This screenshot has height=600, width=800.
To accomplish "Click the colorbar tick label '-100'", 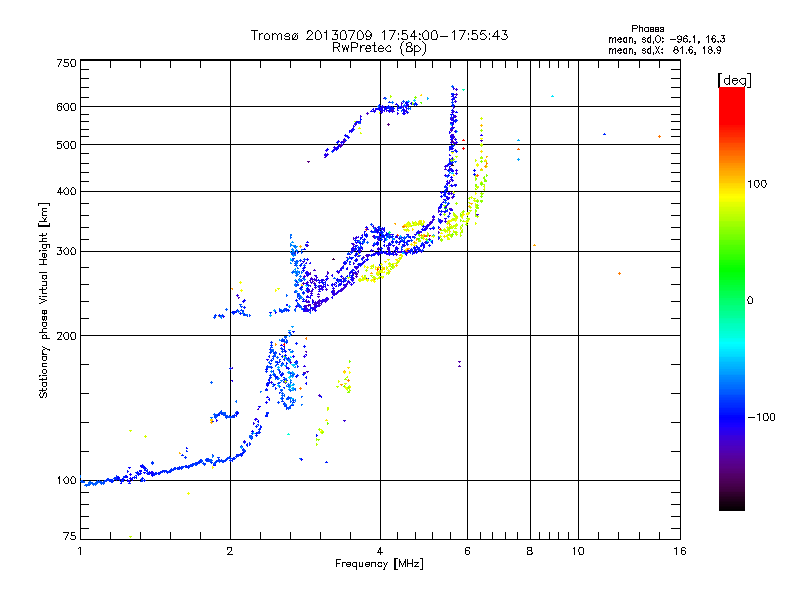I will pyautogui.click(x=761, y=417).
